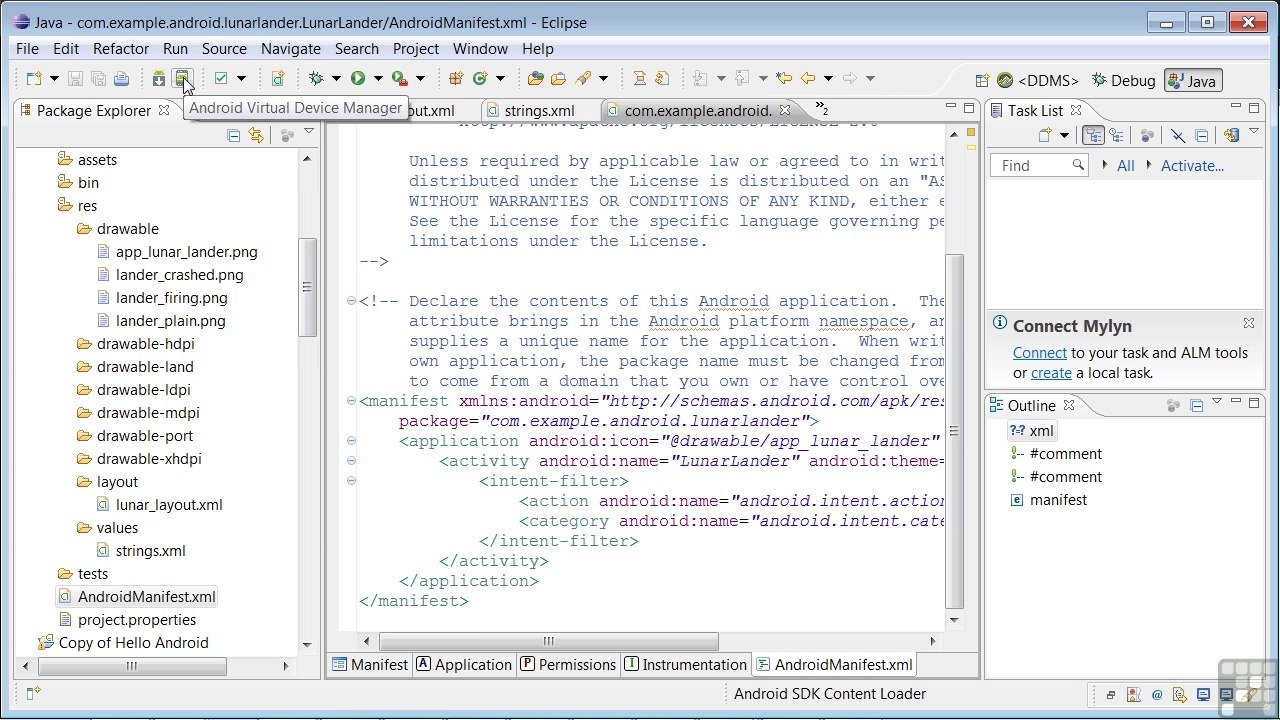Select manifest node in Outline

point(1058,500)
